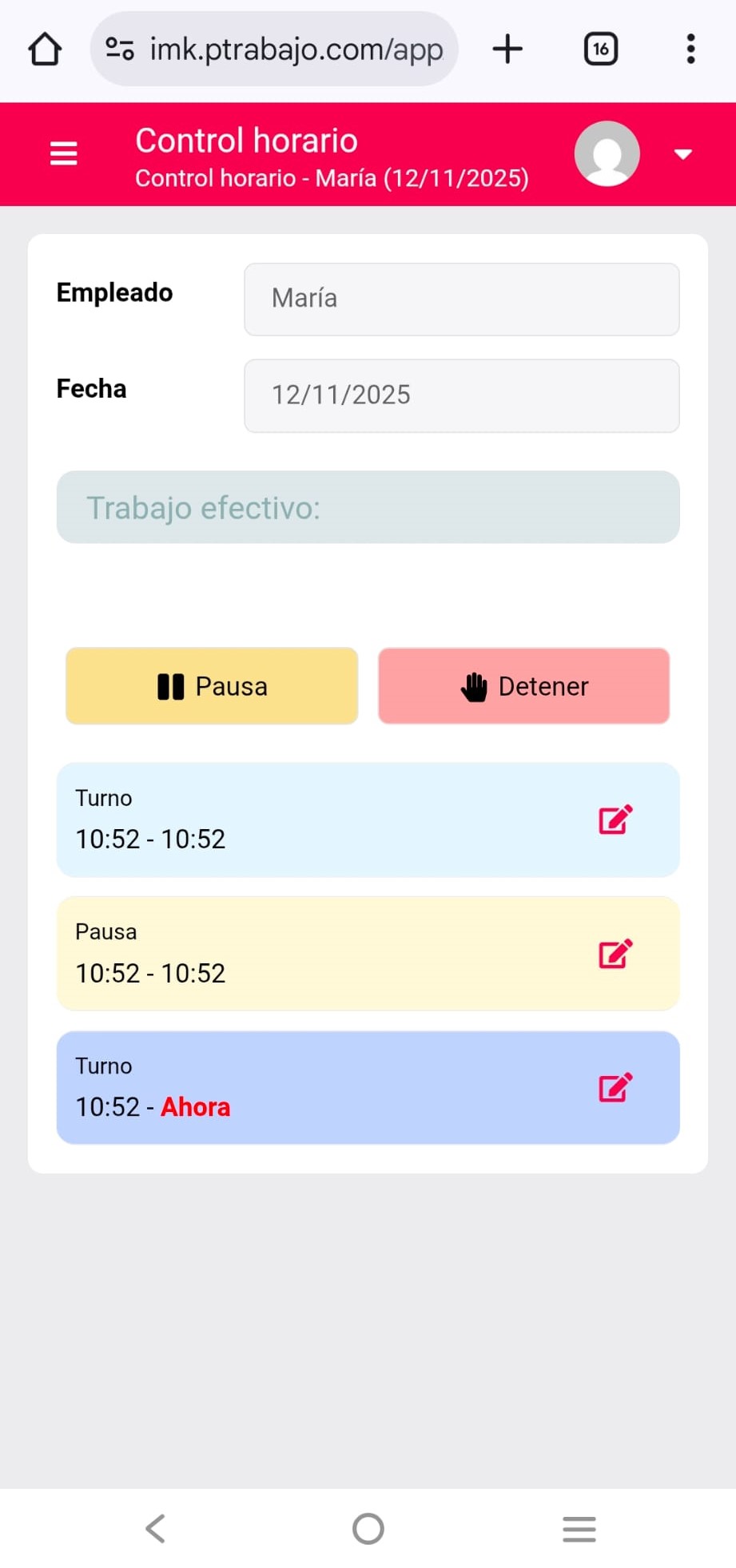Click the Trabajo efectivo summary bar
736x1568 pixels.
(x=368, y=507)
